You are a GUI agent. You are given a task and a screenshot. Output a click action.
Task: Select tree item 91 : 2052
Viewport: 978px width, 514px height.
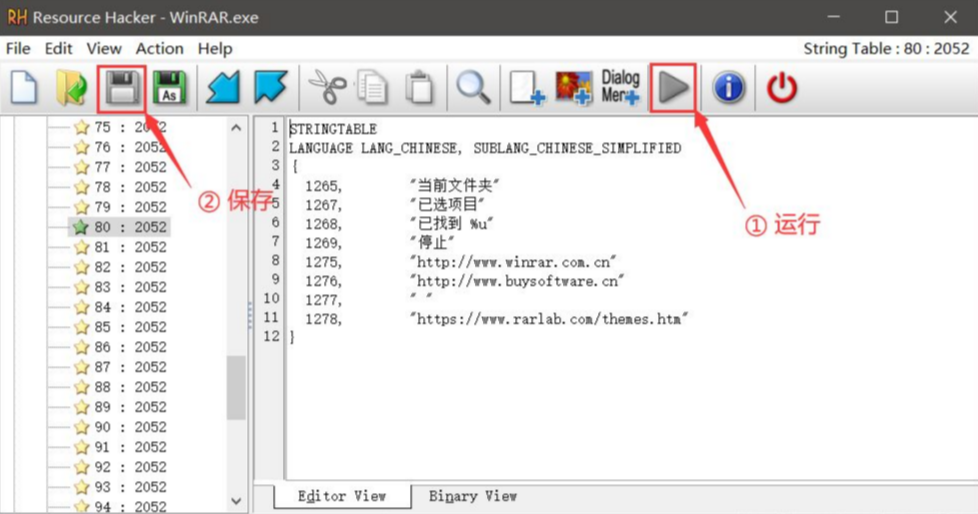pyautogui.click(x=120, y=447)
